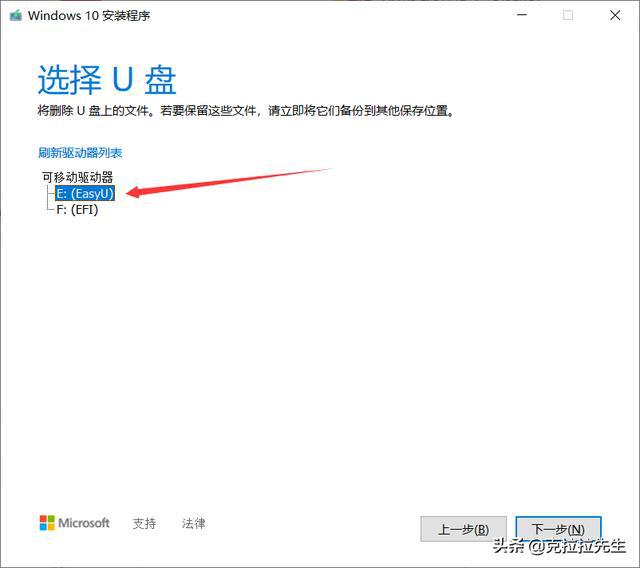Open the 法律 link

coord(193,523)
